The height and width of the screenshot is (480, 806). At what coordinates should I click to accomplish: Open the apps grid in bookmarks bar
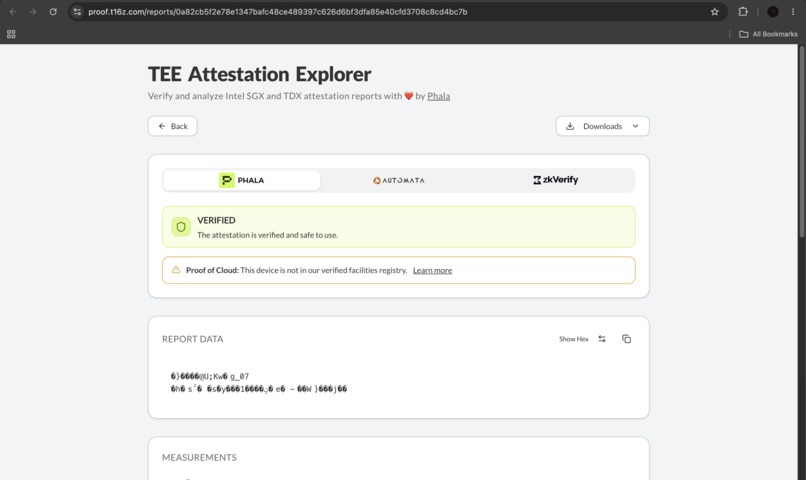coord(11,34)
